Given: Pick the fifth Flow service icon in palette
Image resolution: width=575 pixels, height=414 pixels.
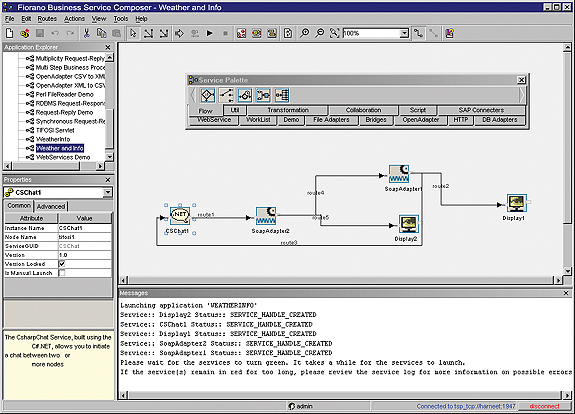Looking at the screenshot, I should tap(282, 95).
